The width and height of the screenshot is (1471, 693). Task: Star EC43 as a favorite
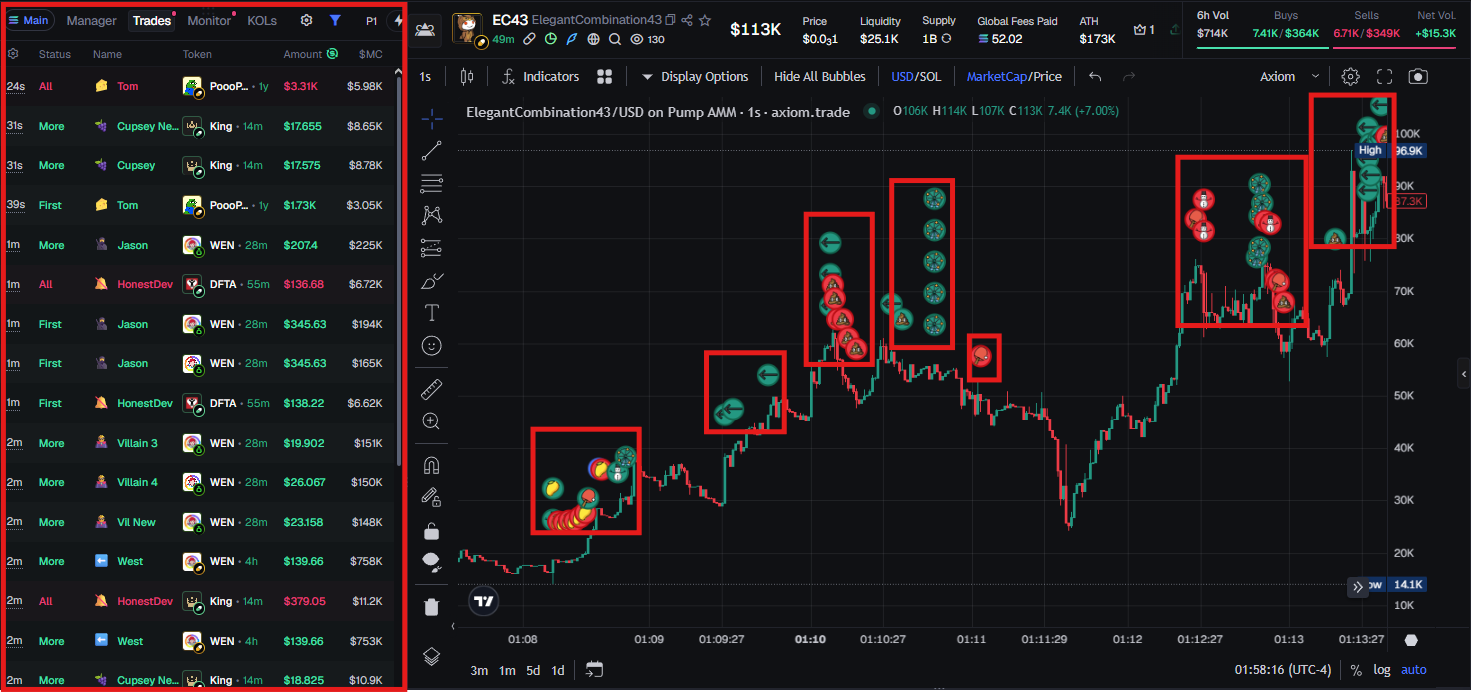(705, 20)
